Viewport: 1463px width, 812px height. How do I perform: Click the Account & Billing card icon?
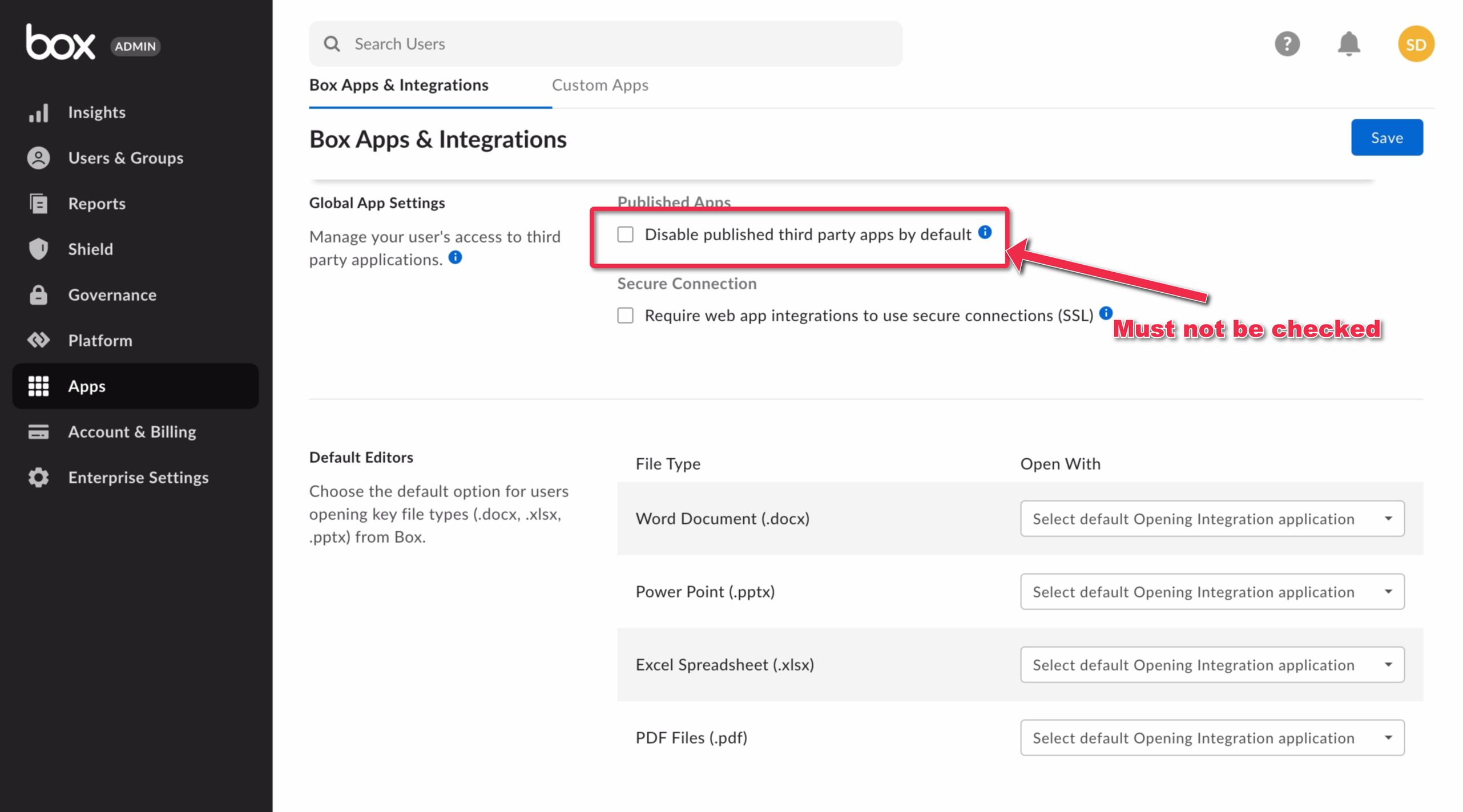(x=38, y=432)
